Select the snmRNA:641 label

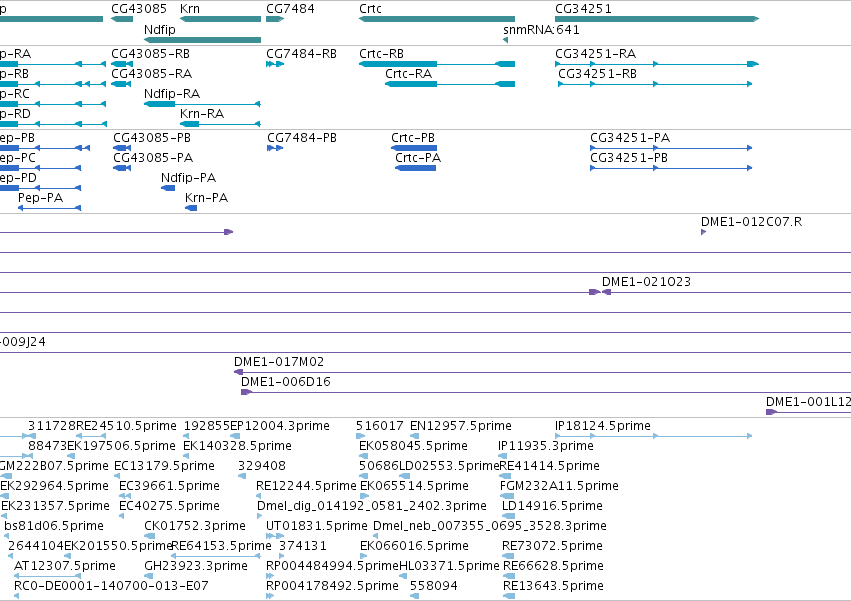[x=541, y=29]
